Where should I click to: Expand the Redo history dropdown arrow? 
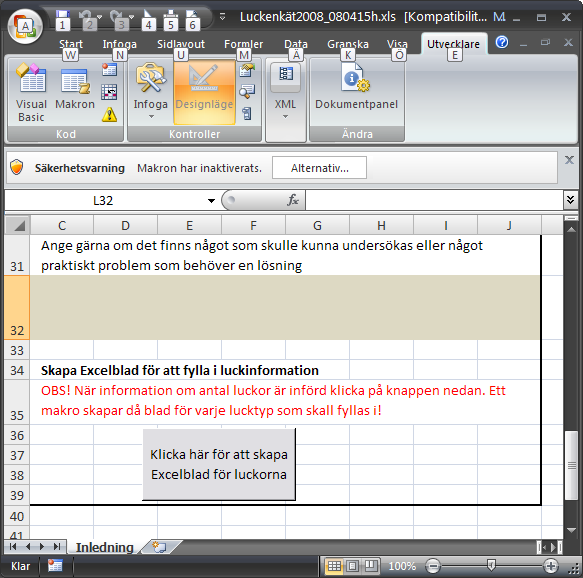pyautogui.click(x=131, y=17)
